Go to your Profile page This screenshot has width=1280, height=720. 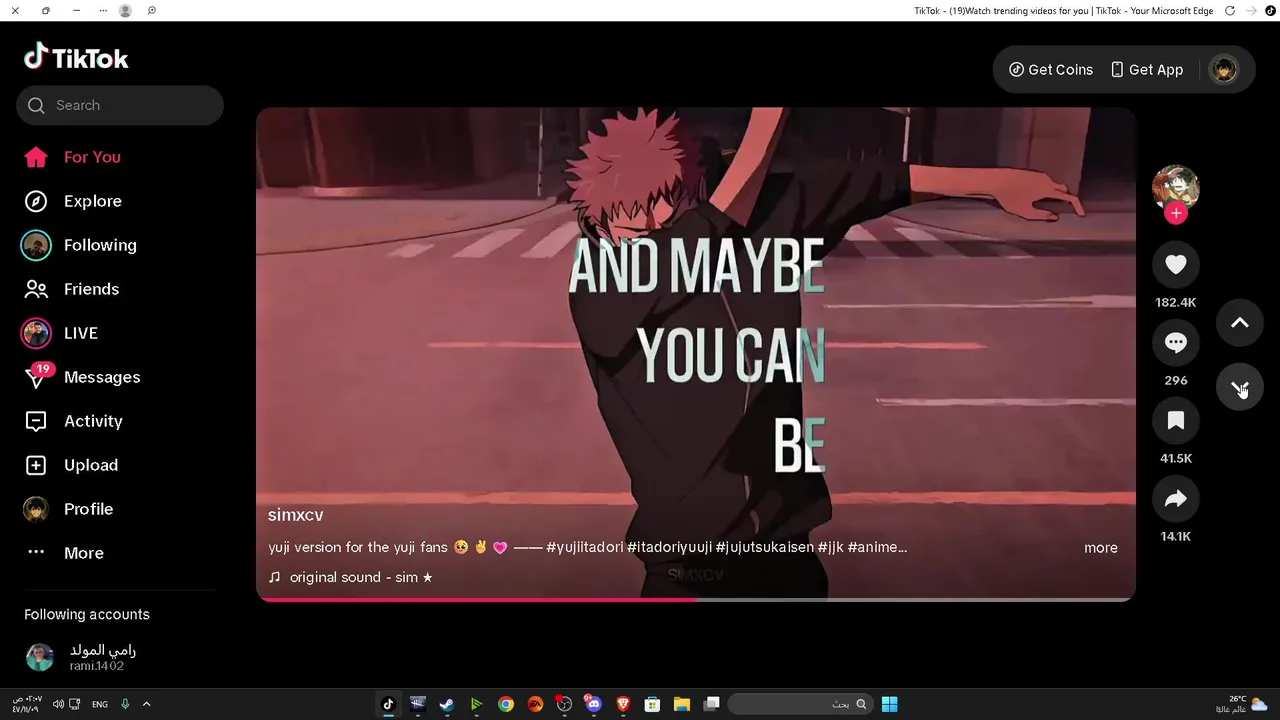tap(88, 509)
